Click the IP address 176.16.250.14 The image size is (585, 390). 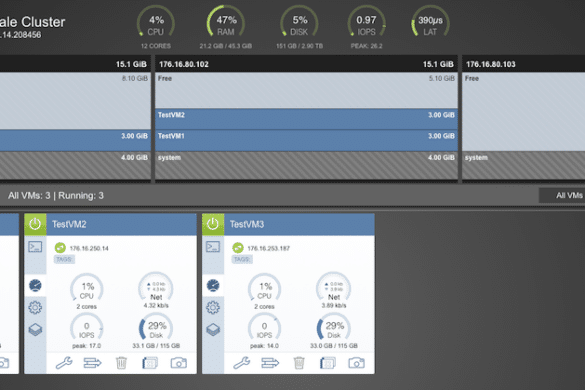point(89,249)
